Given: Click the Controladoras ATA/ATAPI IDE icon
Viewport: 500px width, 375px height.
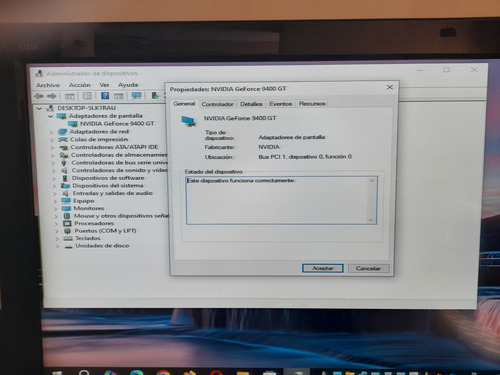Looking at the screenshot, I should 63,147.
